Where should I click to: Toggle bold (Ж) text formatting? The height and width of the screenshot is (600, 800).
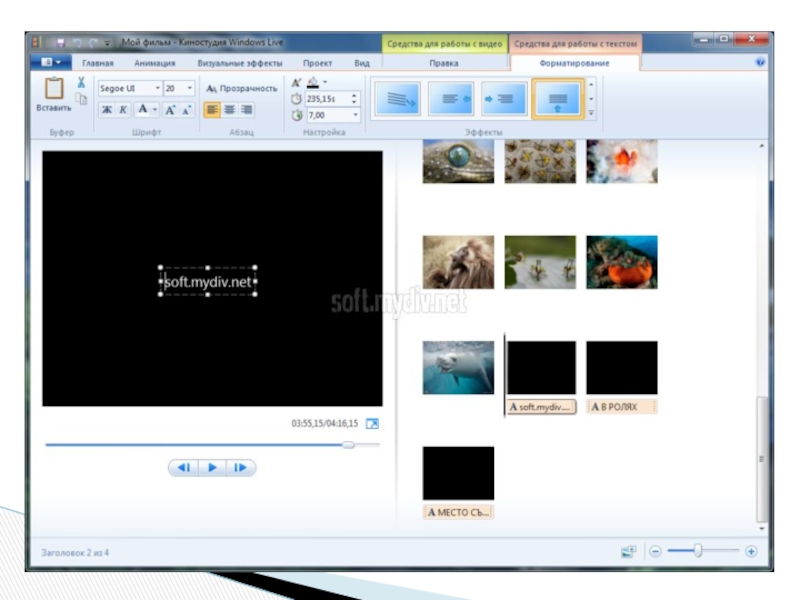click(106, 110)
